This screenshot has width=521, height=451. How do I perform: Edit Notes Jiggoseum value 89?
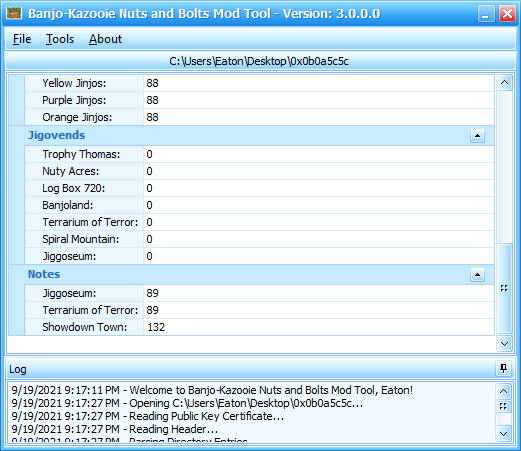click(319, 293)
